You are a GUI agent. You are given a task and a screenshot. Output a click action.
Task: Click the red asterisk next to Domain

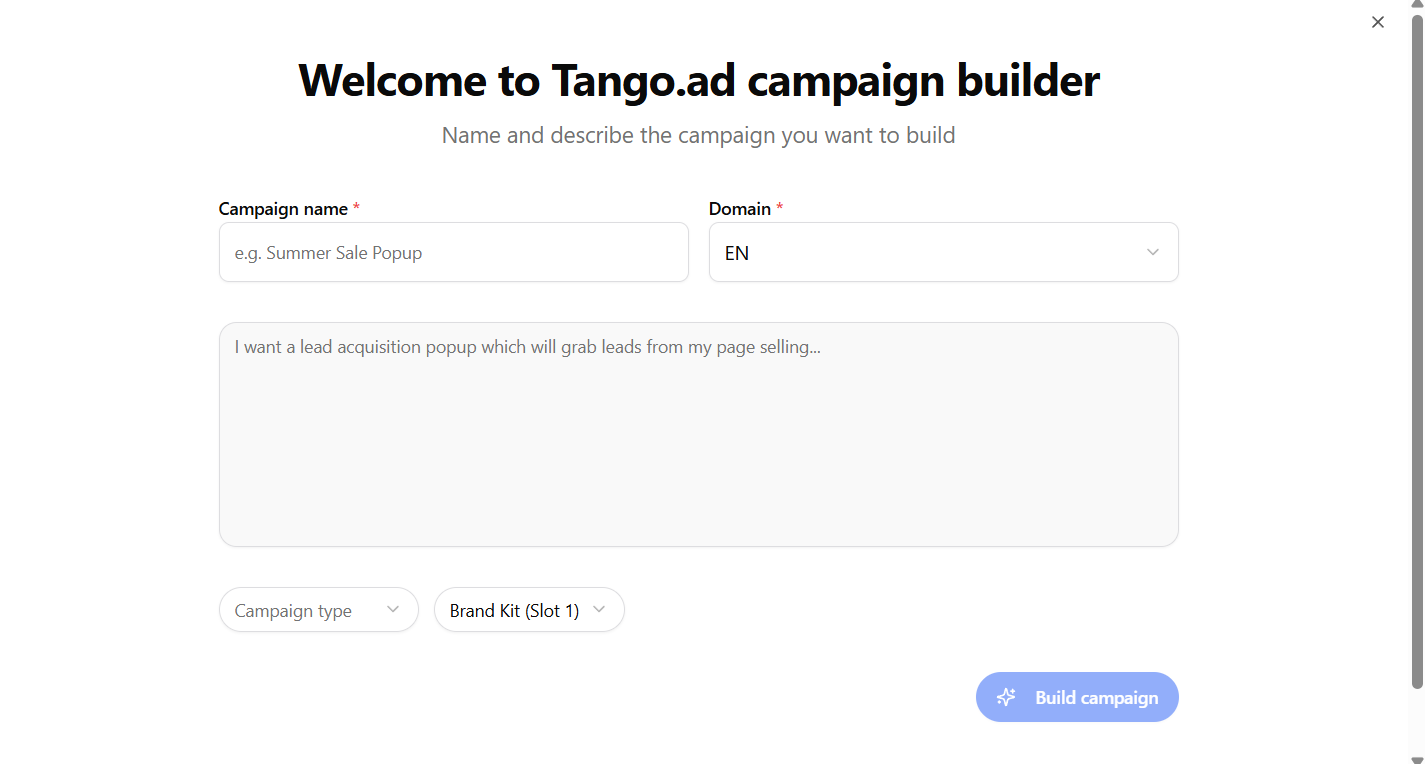(780, 208)
